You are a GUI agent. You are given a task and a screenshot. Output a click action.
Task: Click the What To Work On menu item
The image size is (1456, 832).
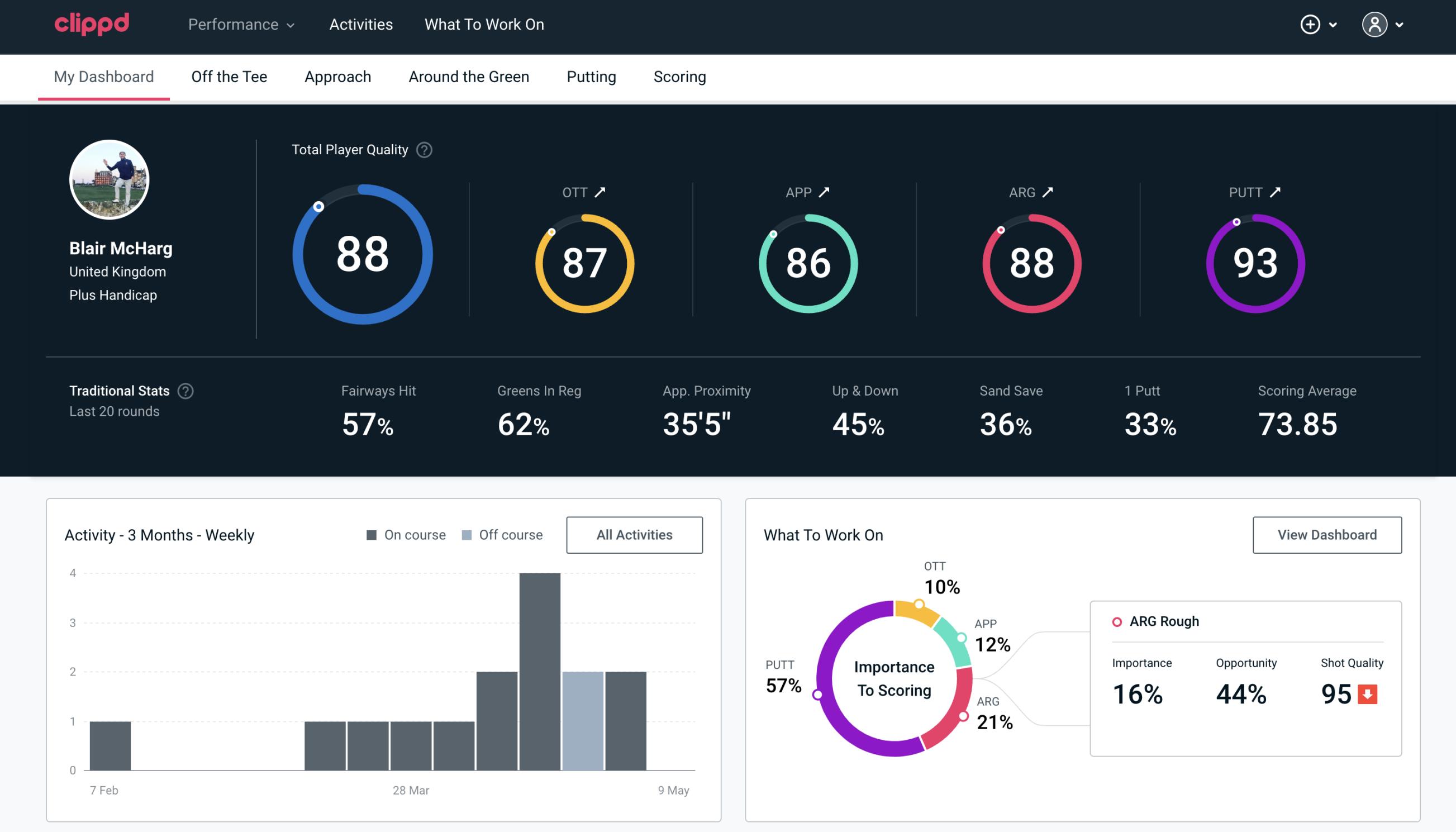484,25
